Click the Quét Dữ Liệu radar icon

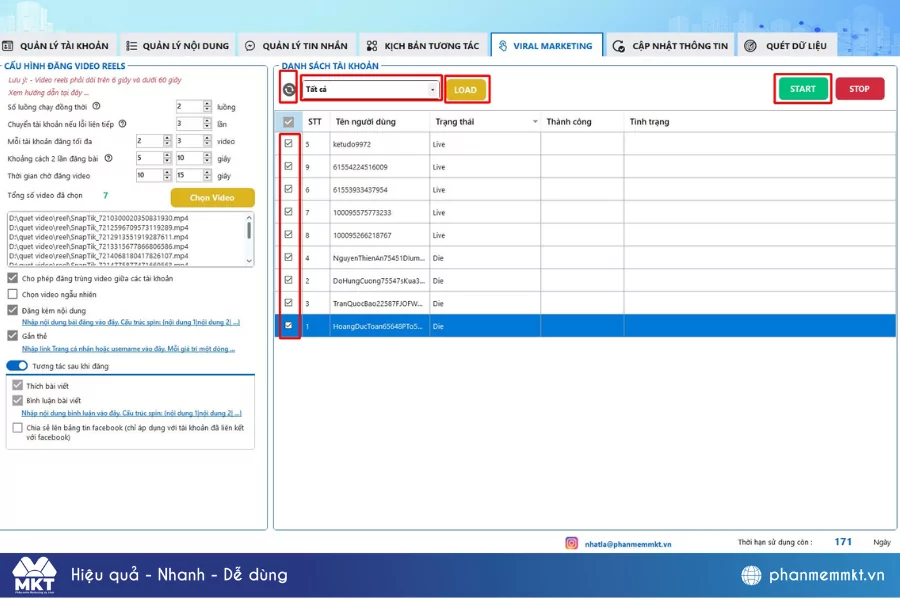click(750, 46)
